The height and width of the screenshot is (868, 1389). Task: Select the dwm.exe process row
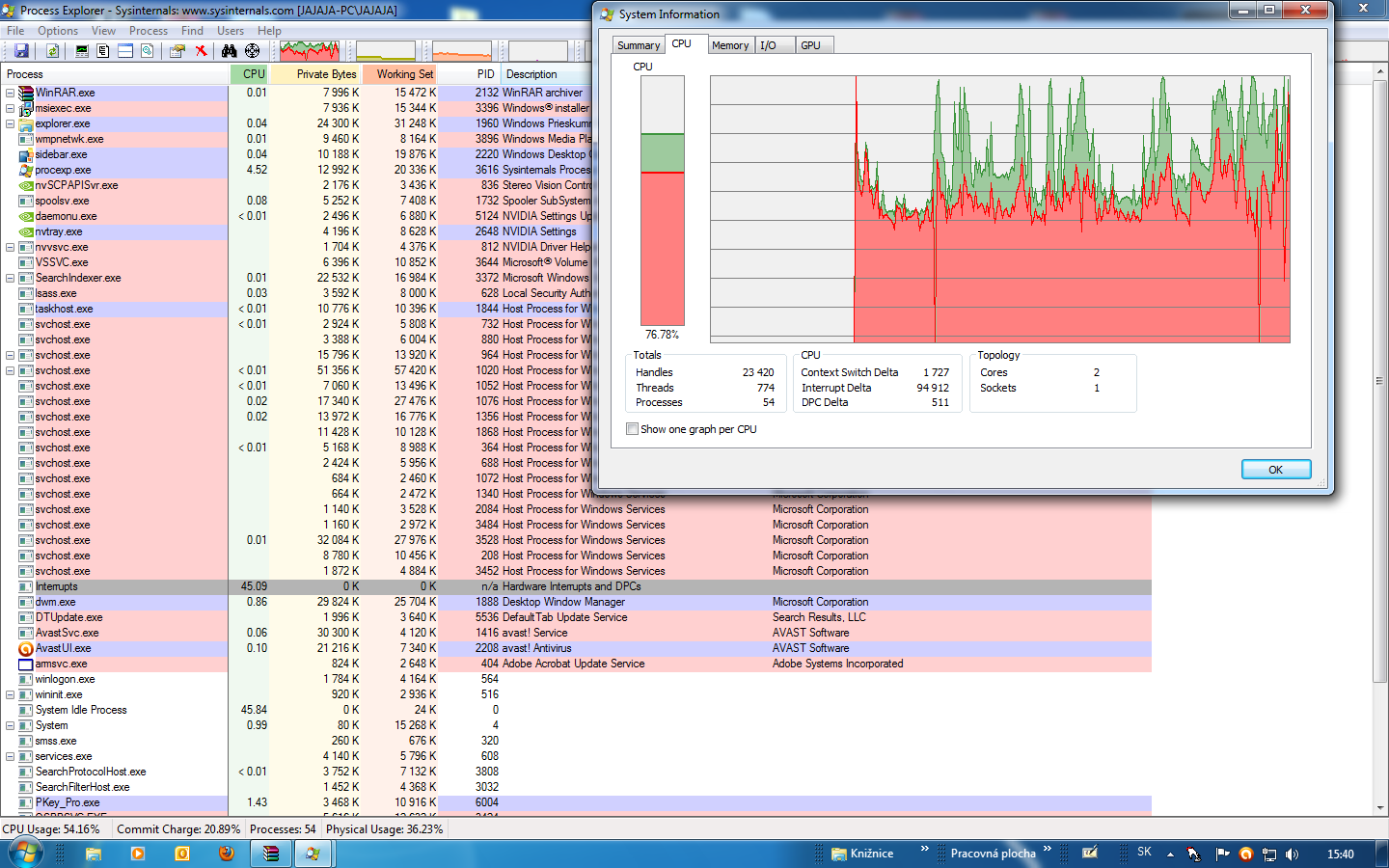576,602
